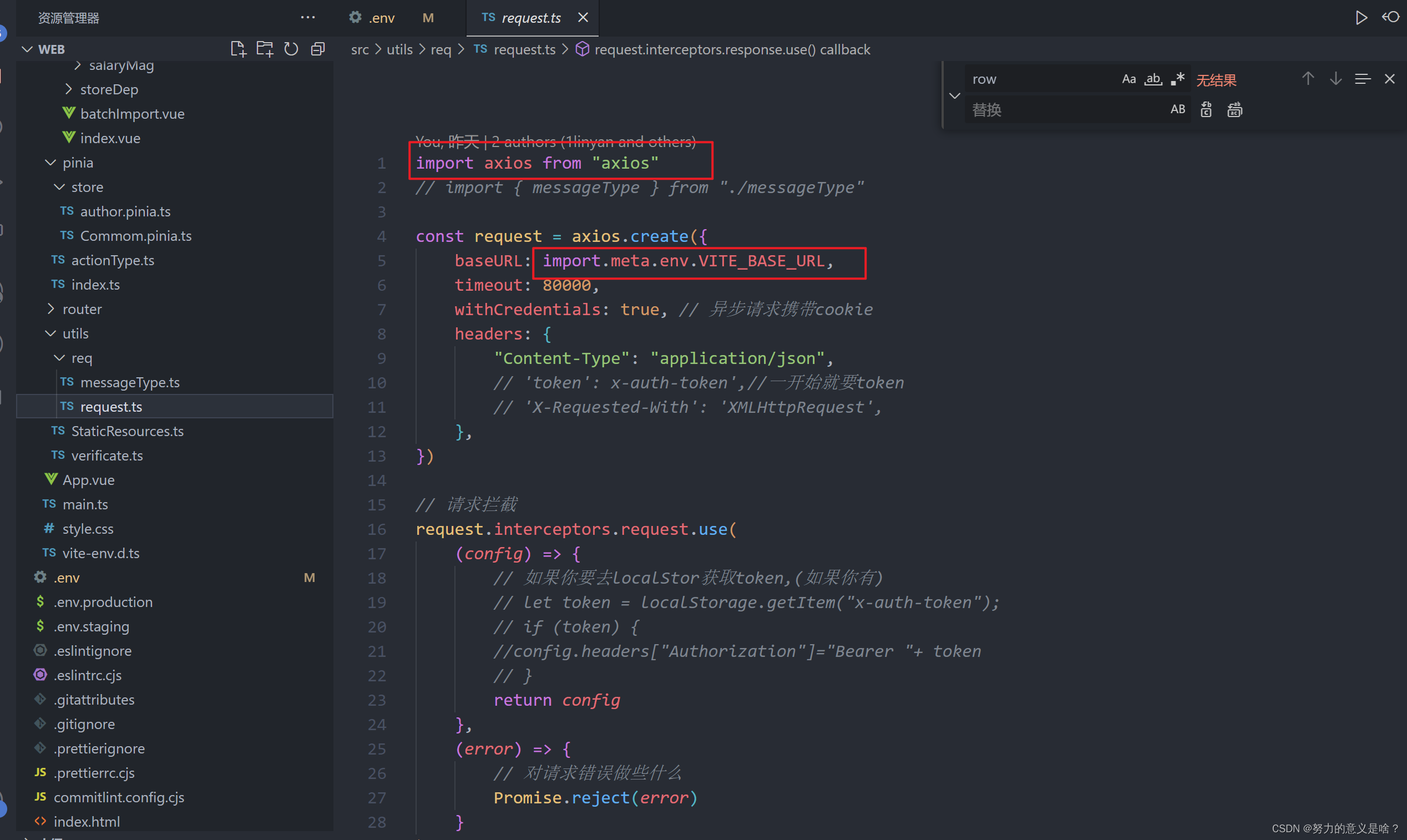Viewport: 1407px width, 840px height.
Task: Click the git blame annotation above line 1
Action: pos(555,141)
